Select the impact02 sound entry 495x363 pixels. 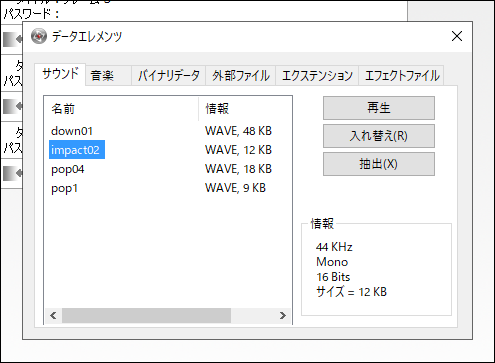[x=77, y=150]
